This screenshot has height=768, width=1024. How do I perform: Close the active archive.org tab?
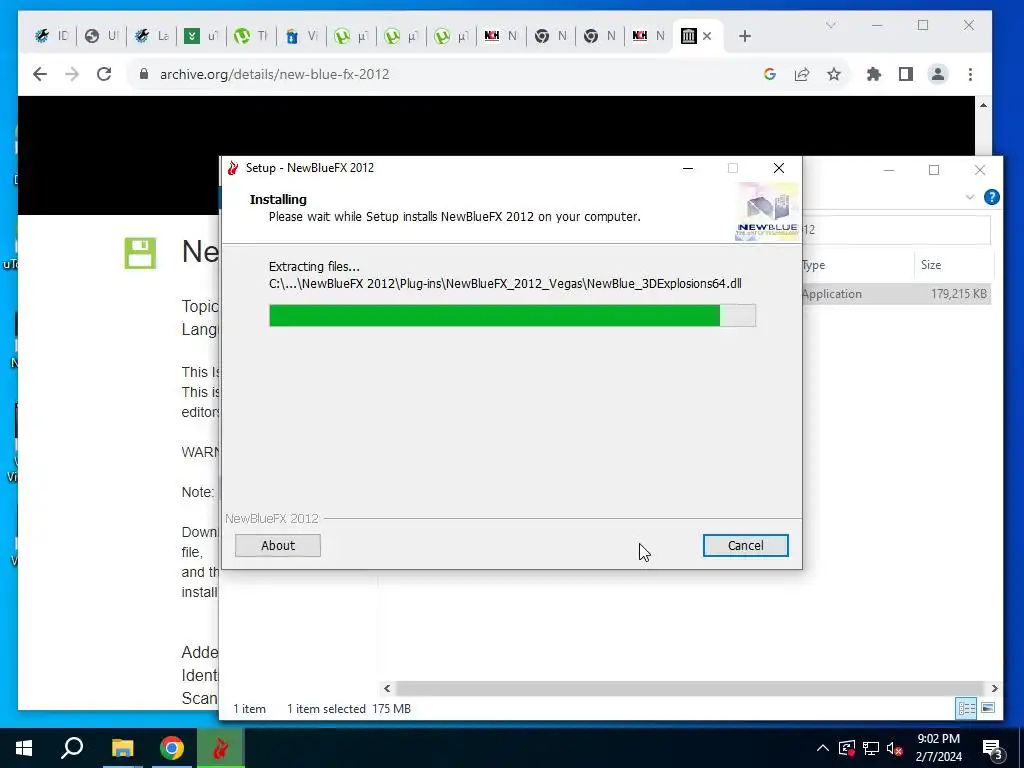[707, 36]
